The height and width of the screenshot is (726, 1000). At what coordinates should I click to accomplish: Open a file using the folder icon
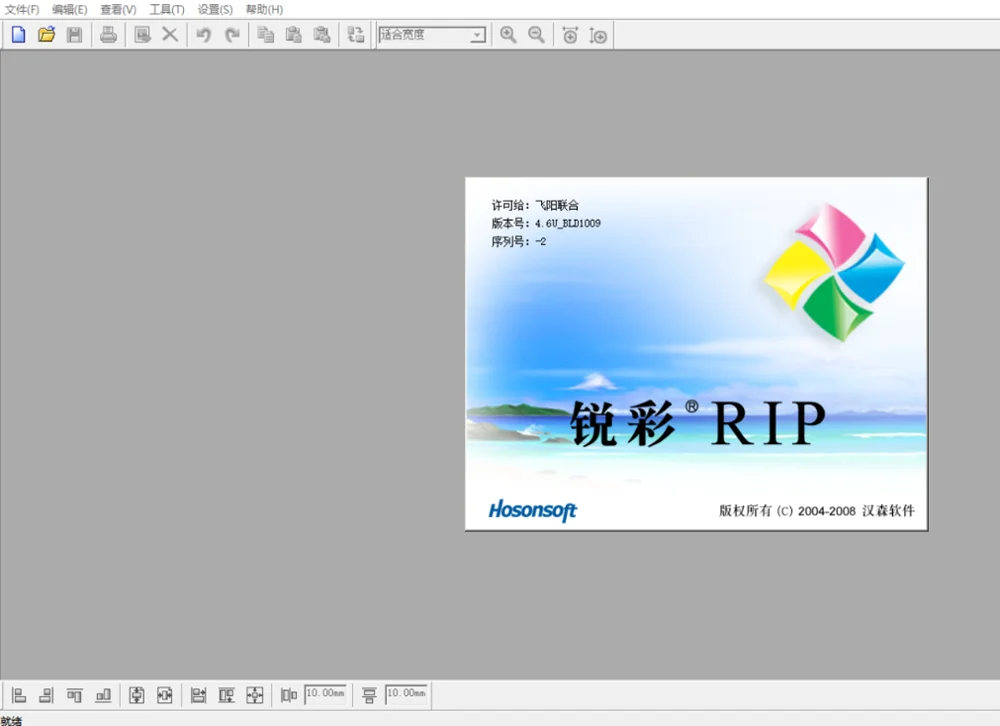tap(47, 34)
